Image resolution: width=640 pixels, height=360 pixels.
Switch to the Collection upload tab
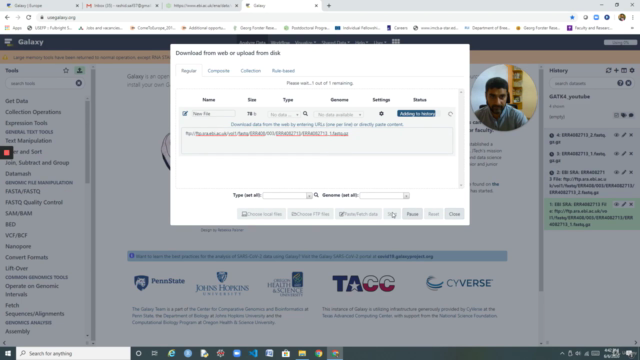click(251, 71)
